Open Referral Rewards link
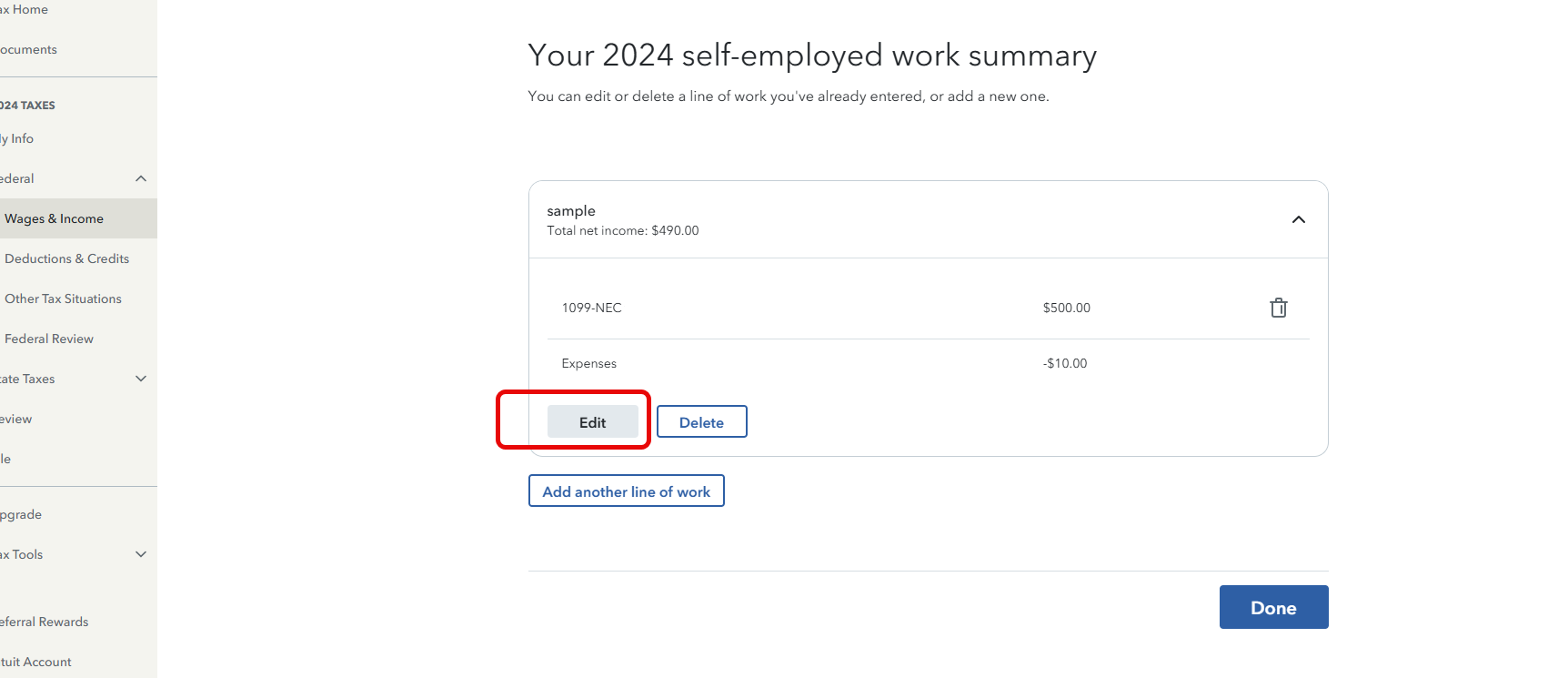1568x678 pixels. [x=45, y=622]
